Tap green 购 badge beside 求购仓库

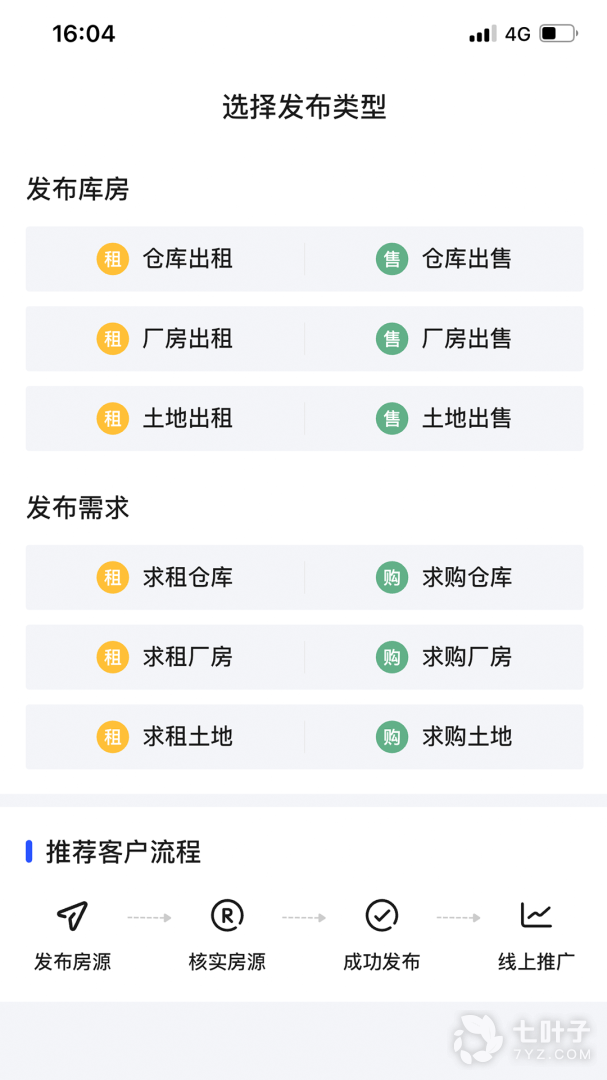pyautogui.click(x=392, y=577)
